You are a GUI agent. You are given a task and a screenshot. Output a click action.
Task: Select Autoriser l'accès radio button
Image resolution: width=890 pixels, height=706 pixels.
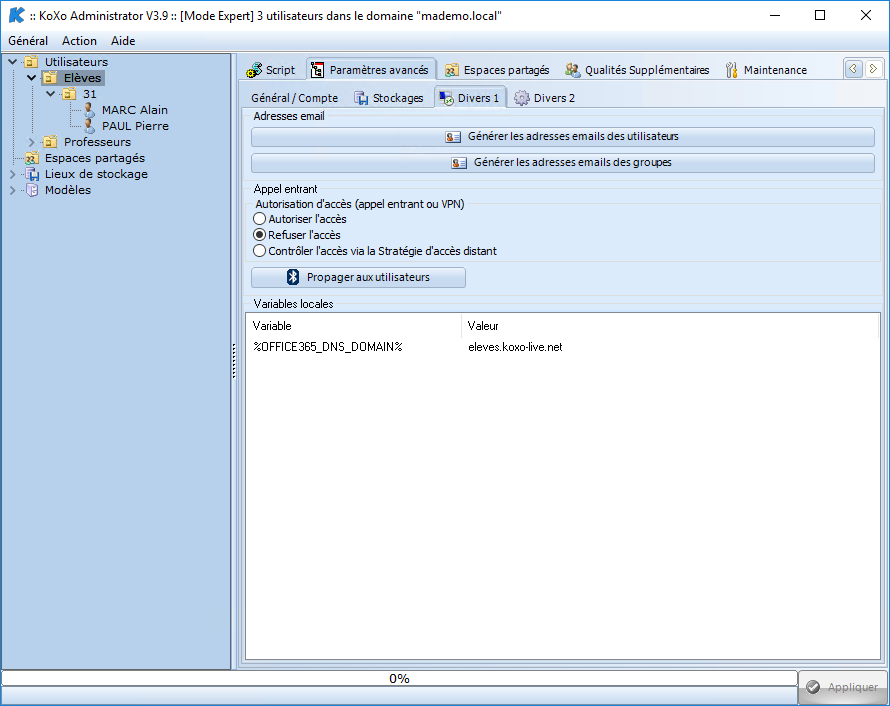click(x=259, y=218)
